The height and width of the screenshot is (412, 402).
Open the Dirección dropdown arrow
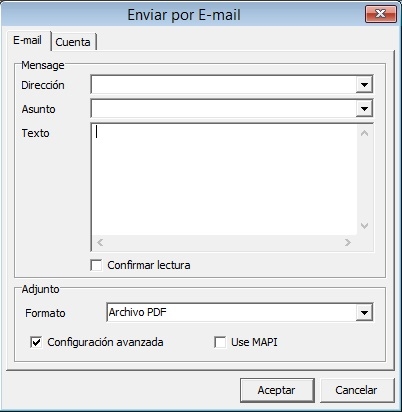364,85
